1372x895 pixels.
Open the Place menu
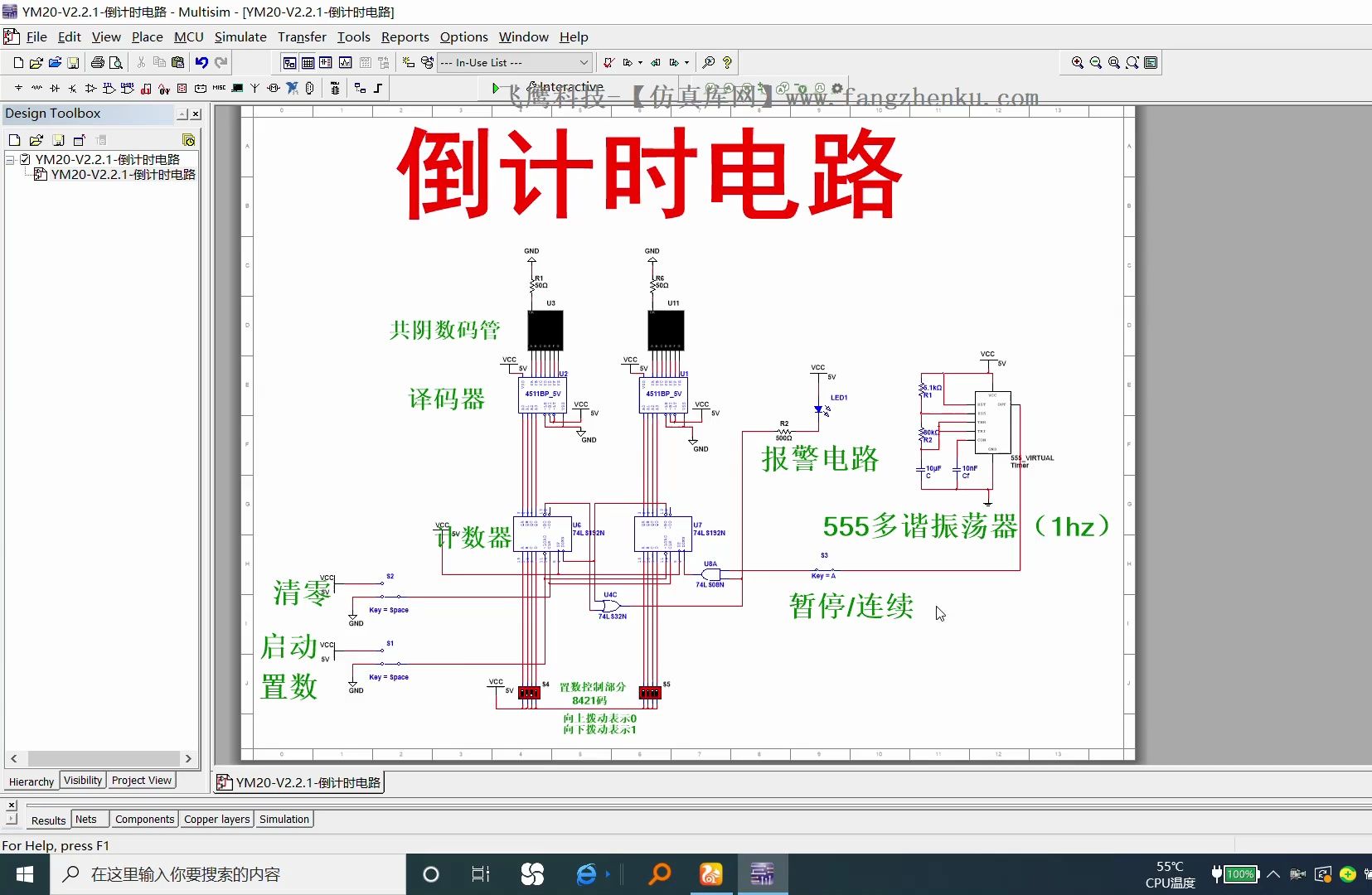(x=147, y=37)
